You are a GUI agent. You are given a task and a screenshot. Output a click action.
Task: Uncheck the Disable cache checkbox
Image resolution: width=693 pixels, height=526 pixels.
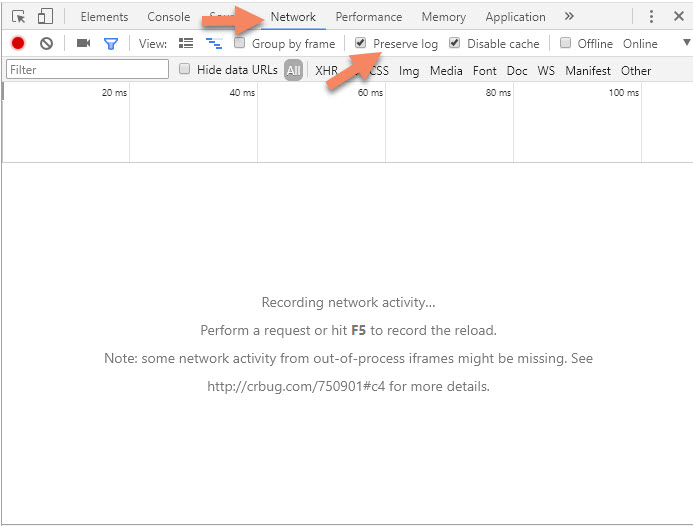(x=455, y=43)
